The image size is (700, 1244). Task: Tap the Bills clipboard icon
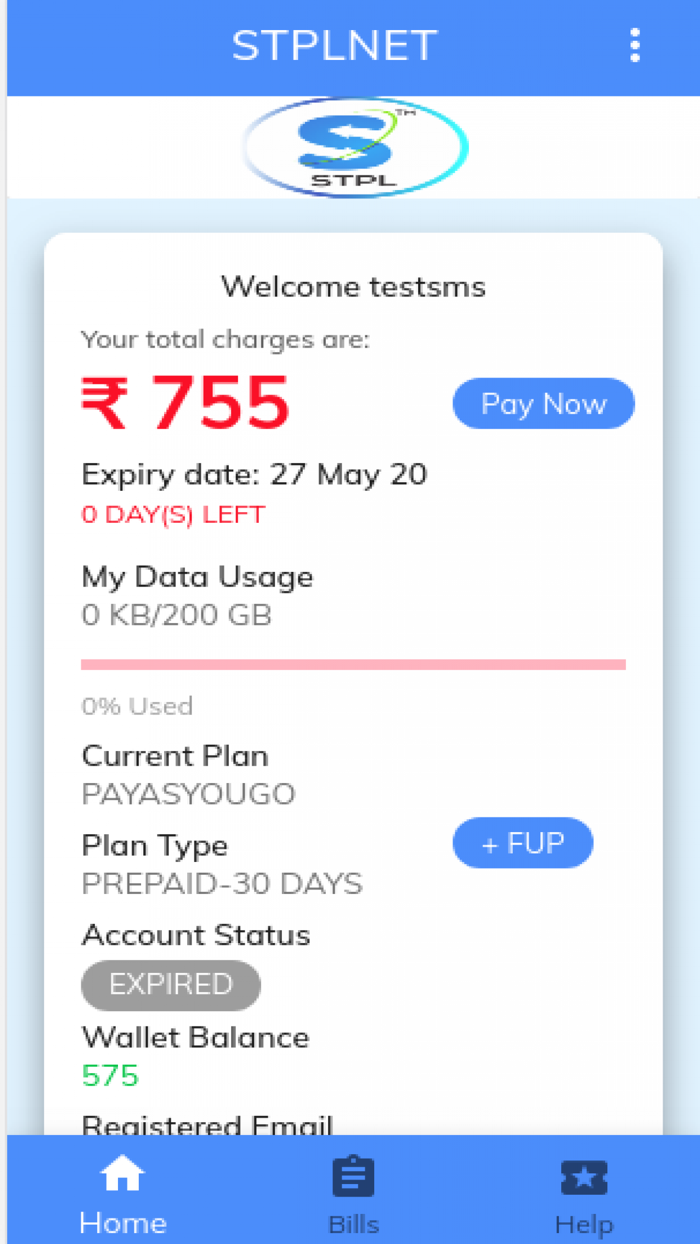[353, 1177]
